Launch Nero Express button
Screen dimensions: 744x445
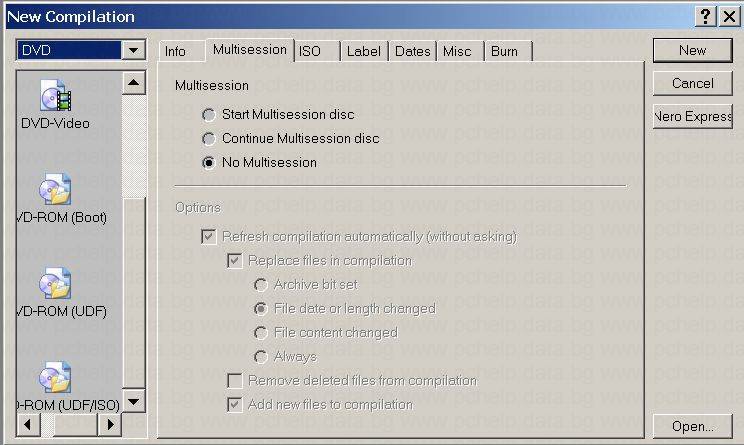point(692,116)
